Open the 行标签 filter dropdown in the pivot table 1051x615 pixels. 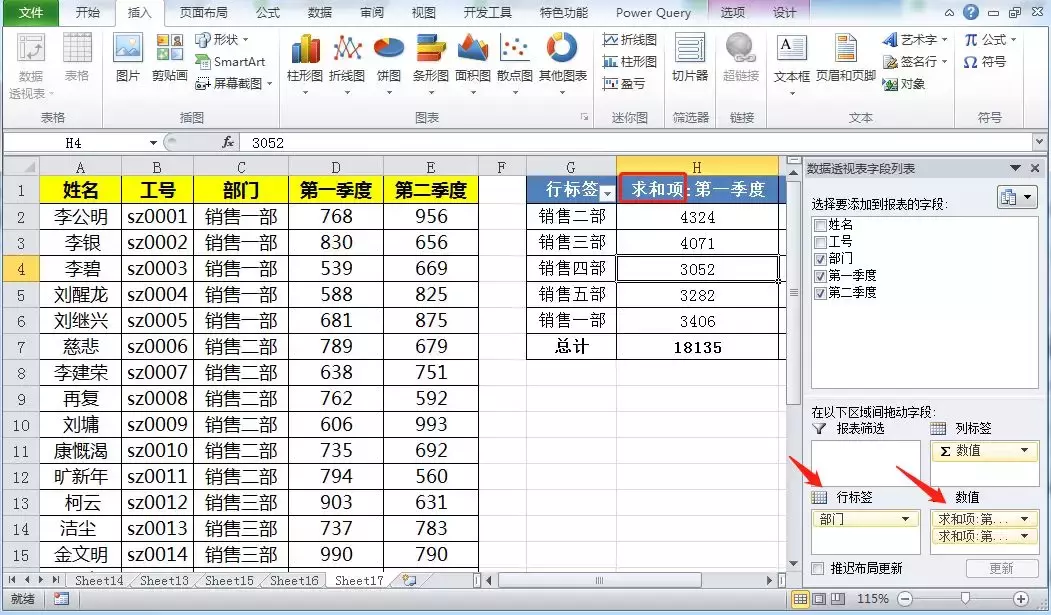[607, 194]
